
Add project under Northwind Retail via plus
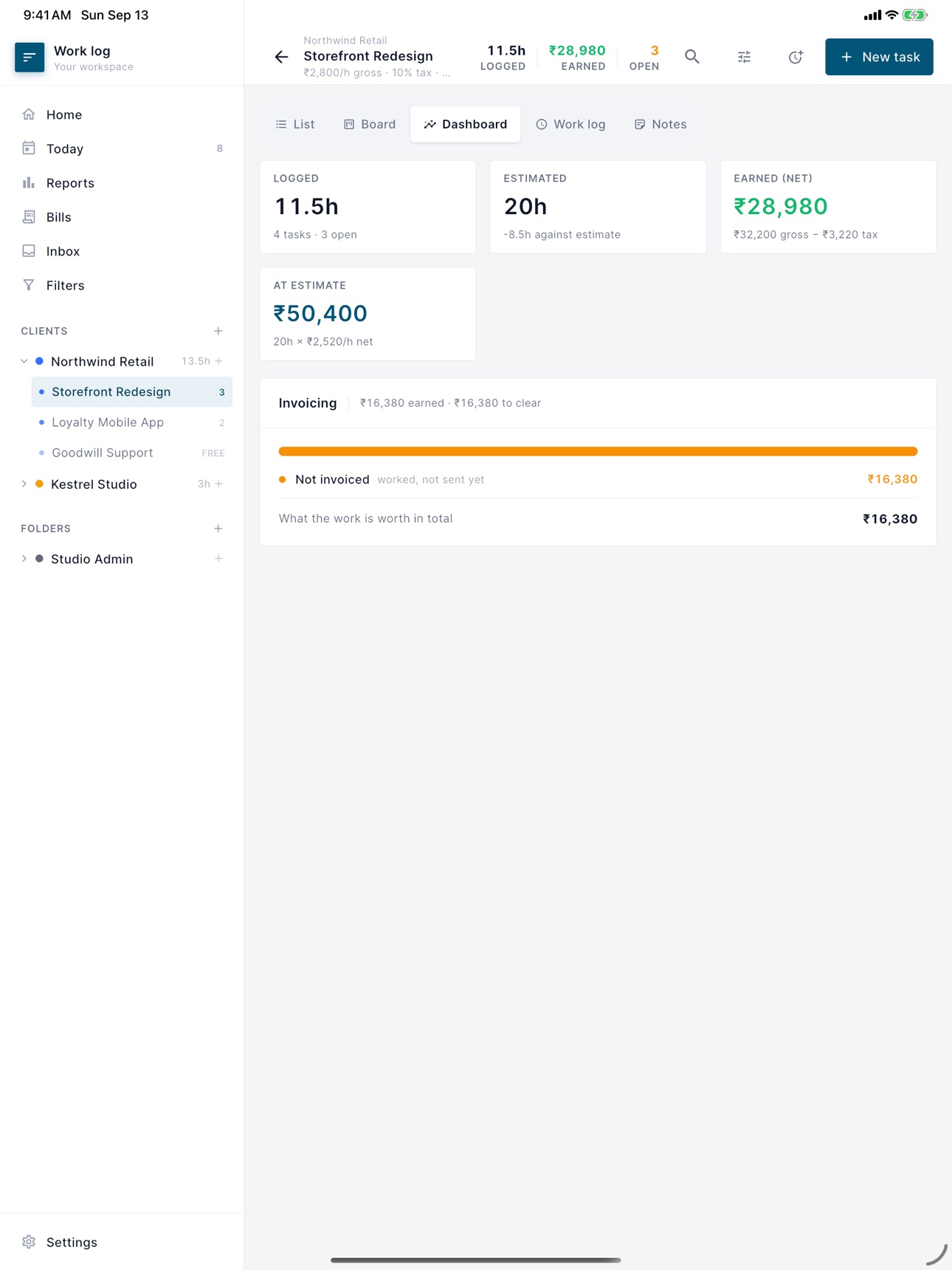pyautogui.click(x=218, y=361)
